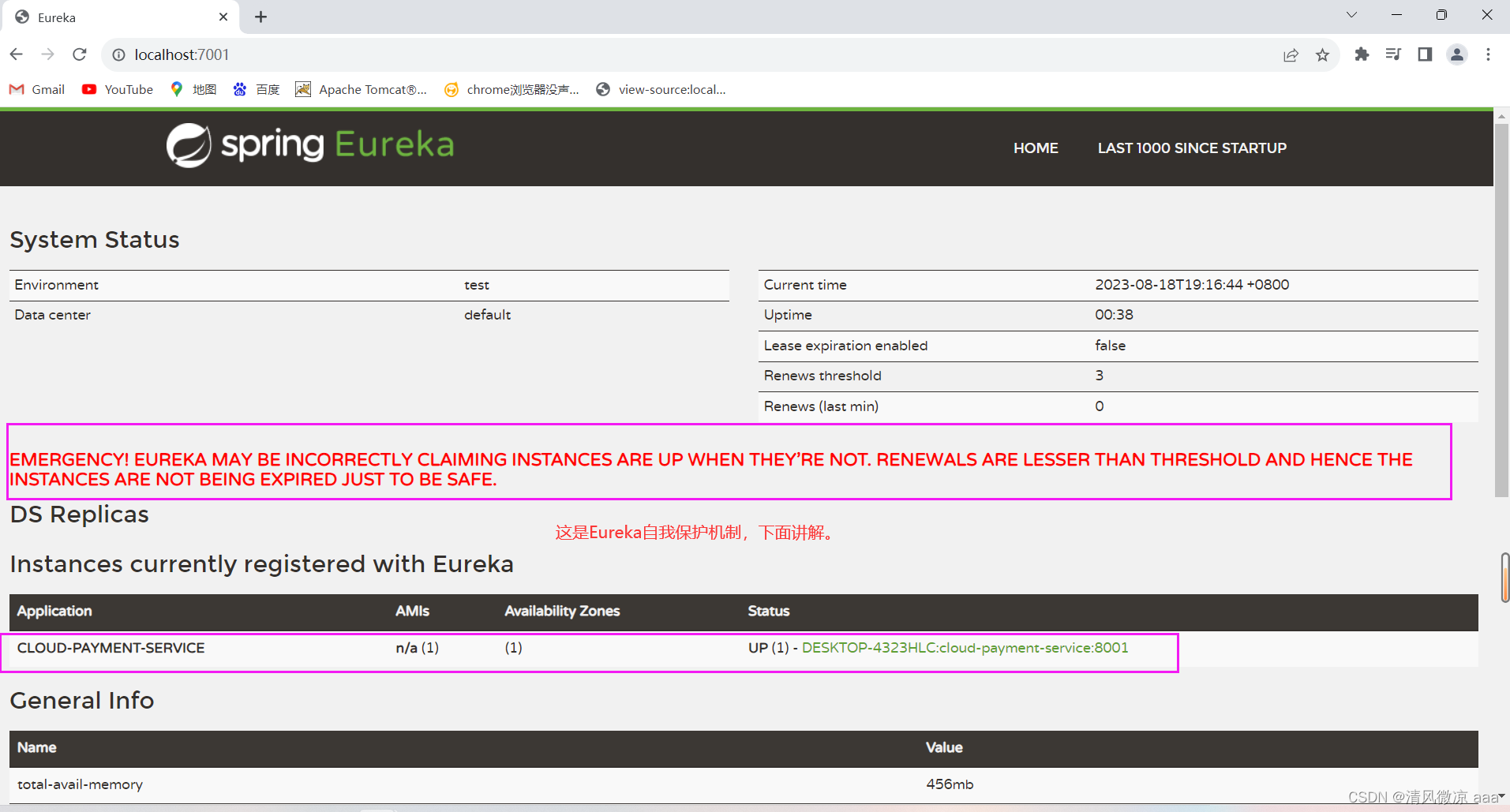Viewport: 1510px width, 812px height.
Task: Click the n/a (1) AMIs cell
Action: tap(418, 648)
